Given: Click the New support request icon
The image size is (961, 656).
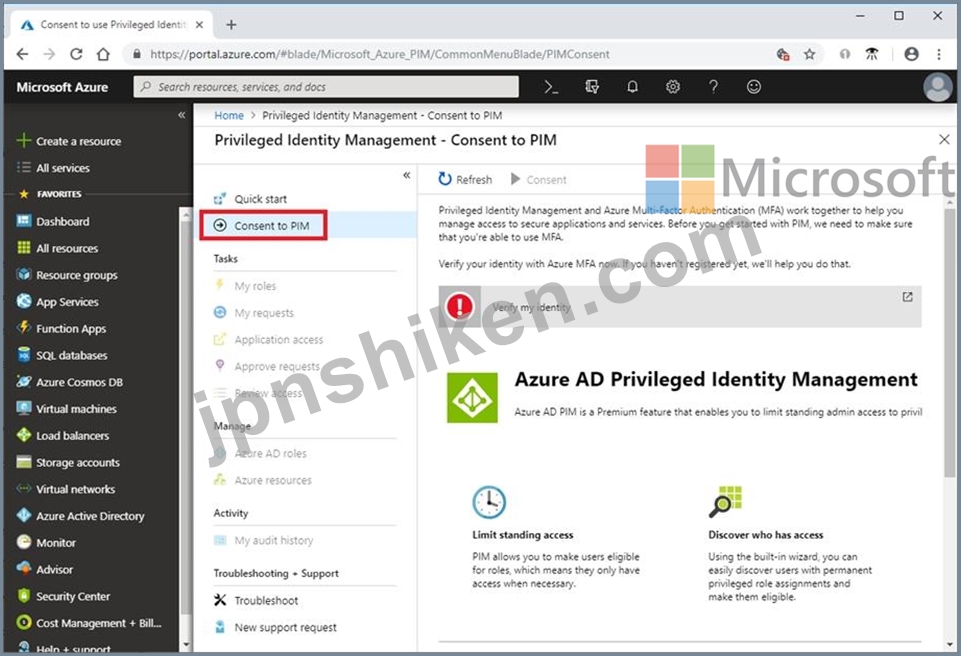Looking at the screenshot, I should [x=220, y=627].
